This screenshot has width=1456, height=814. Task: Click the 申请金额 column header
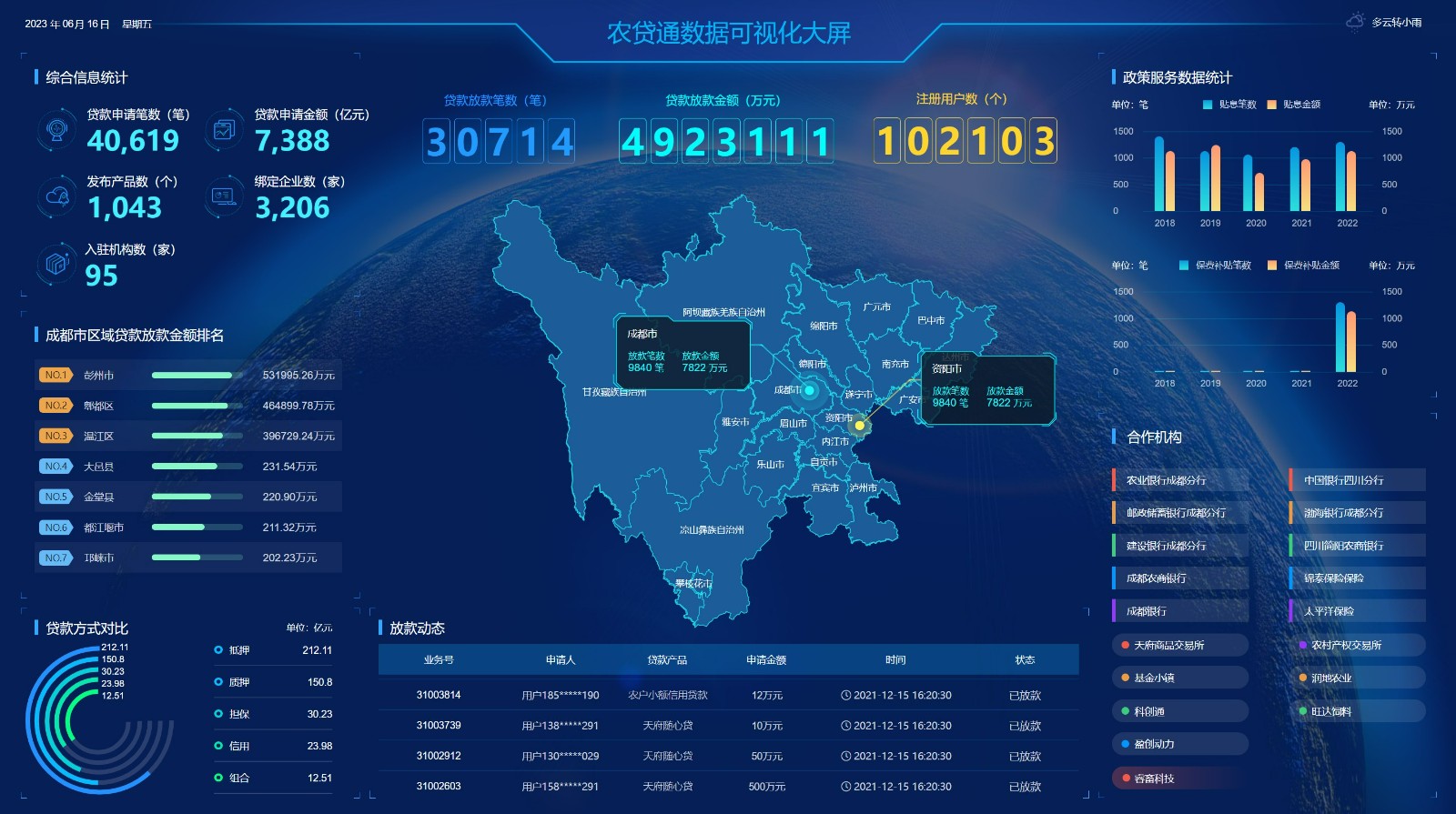tap(766, 659)
